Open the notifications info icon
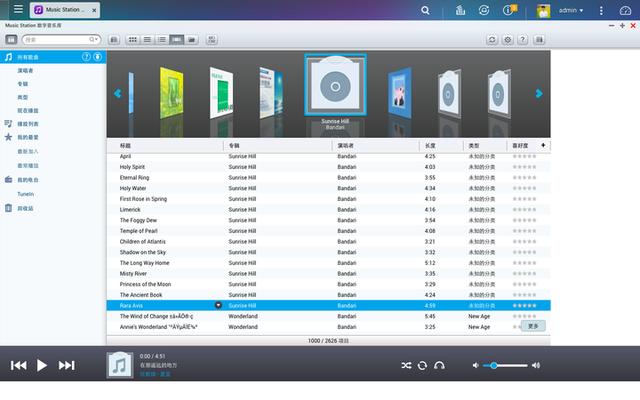 [x=508, y=10]
